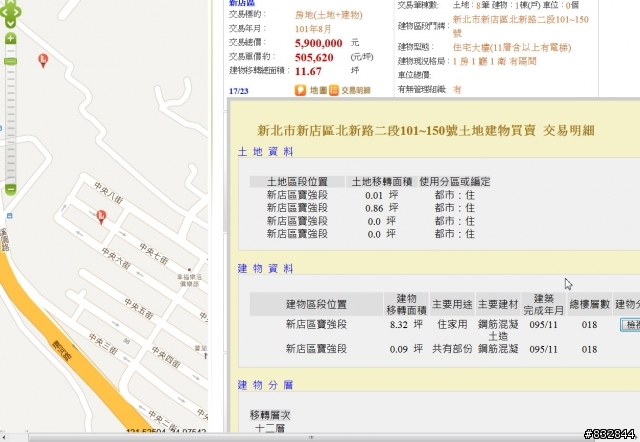Viewport: 640px width, 442px height.
Task: Click the 中央五街 street label on map
Action: click(x=138, y=309)
